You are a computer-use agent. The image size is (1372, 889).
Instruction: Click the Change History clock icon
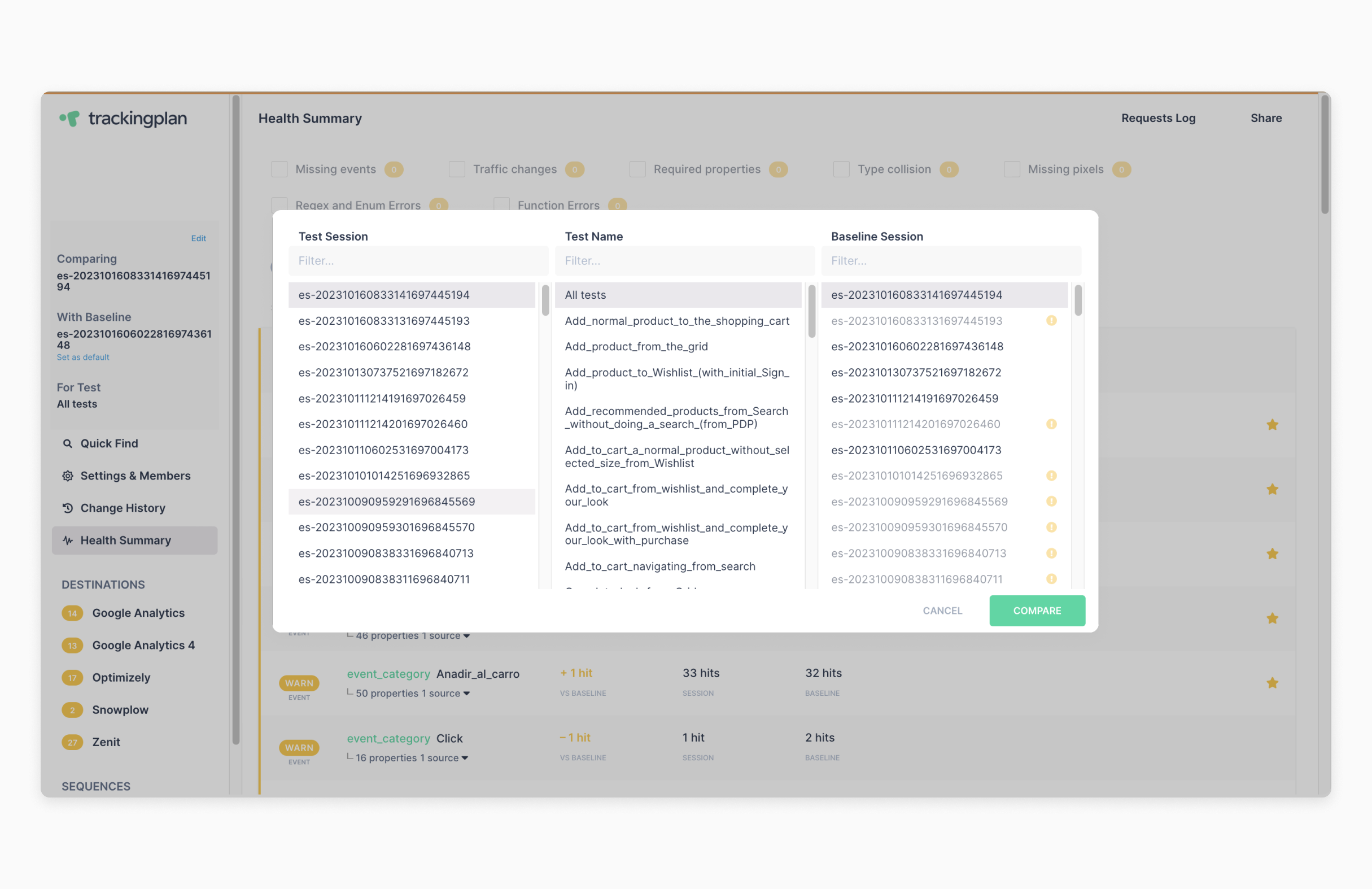pos(67,508)
